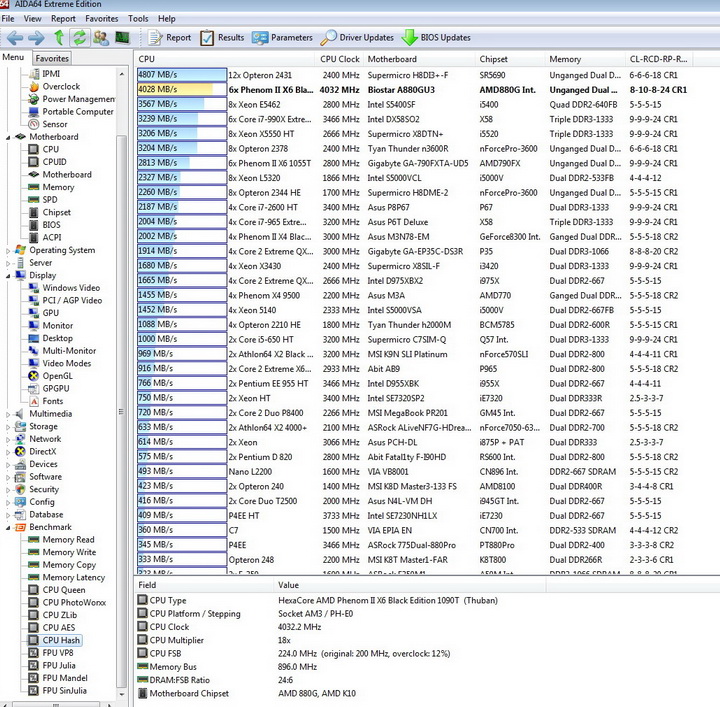Select the CPU PhotoWorxx benchmark
The height and width of the screenshot is (707, 720).
[x=74, y=602]
